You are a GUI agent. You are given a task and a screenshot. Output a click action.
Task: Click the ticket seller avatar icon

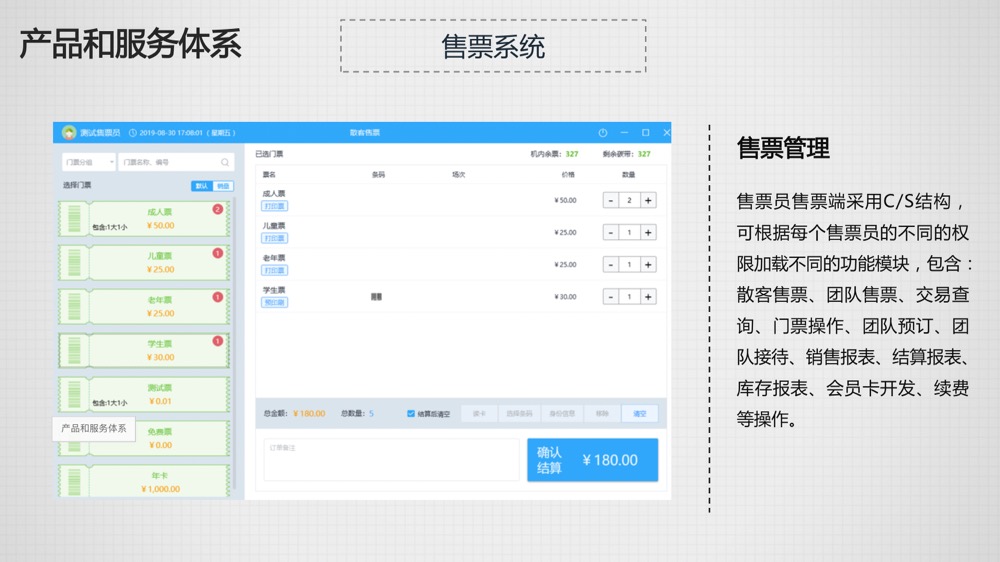69,133
